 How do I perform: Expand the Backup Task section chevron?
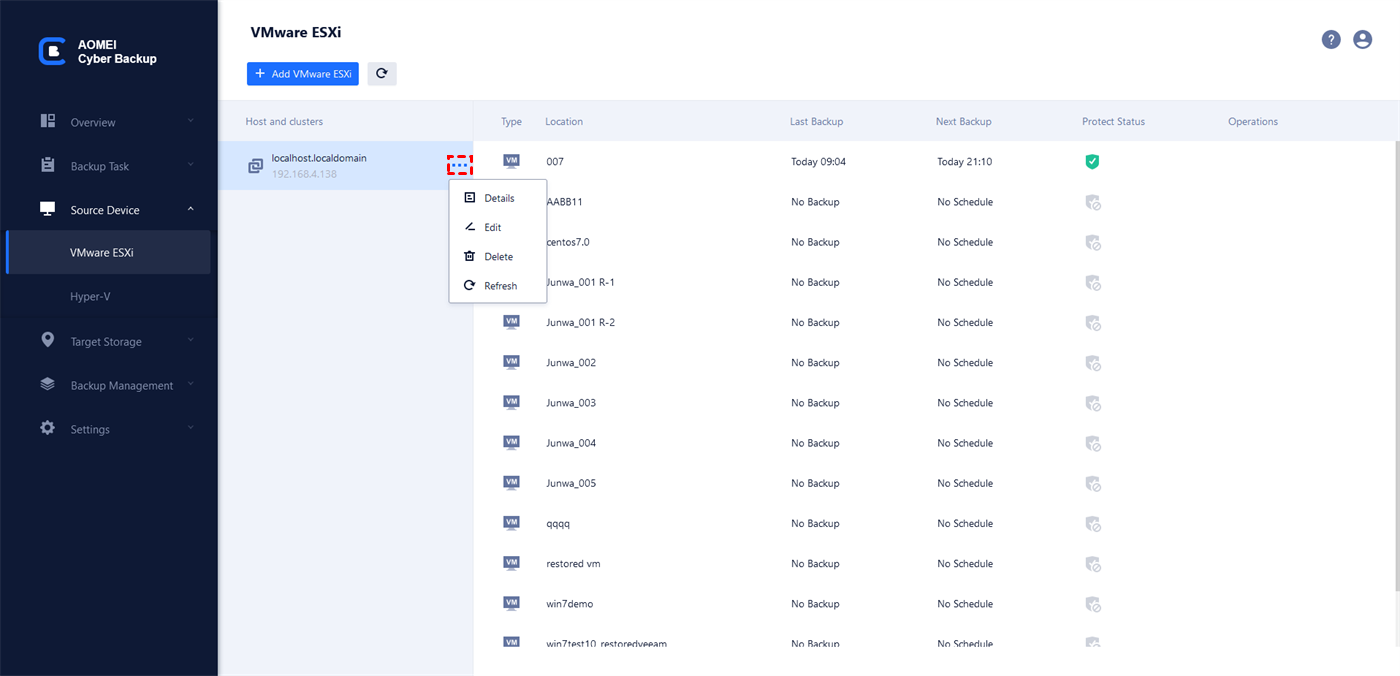click(190, 165)
